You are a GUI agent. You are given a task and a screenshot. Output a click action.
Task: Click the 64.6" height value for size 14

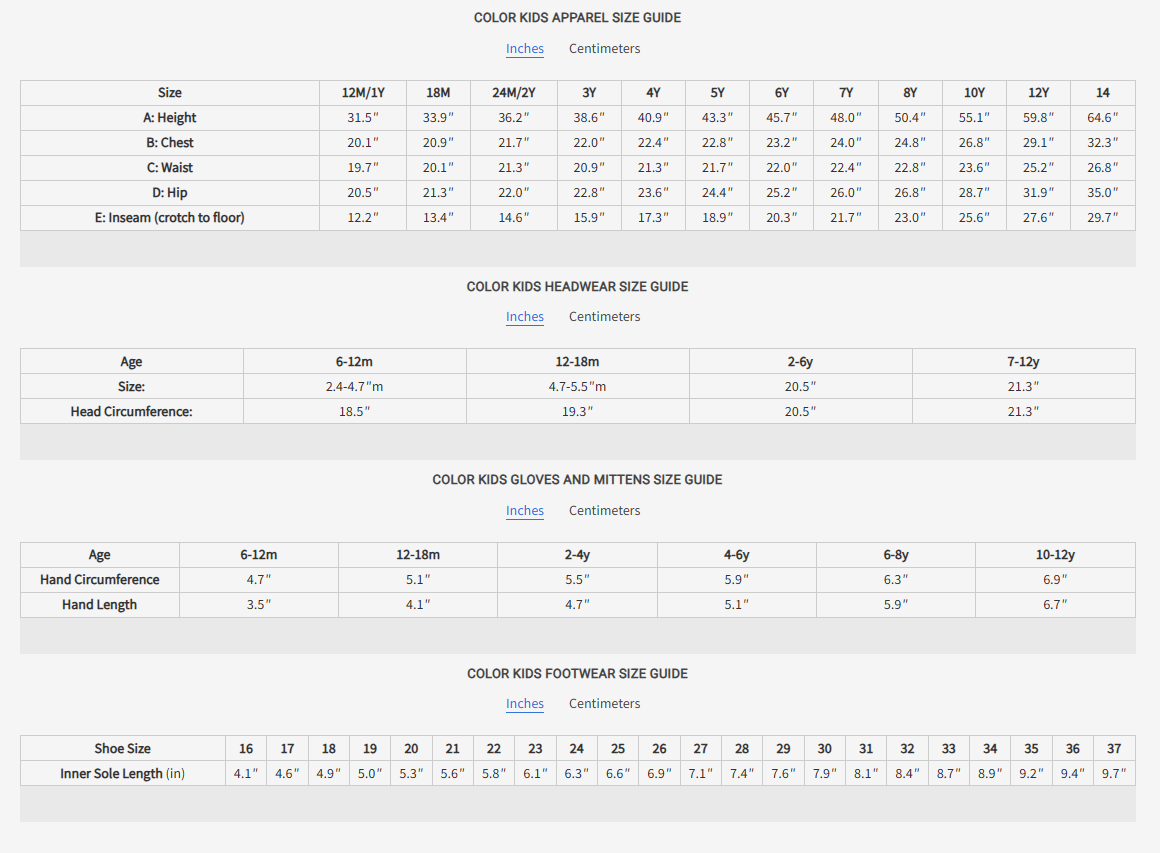pyautogui.click(x=1102, y=118)
